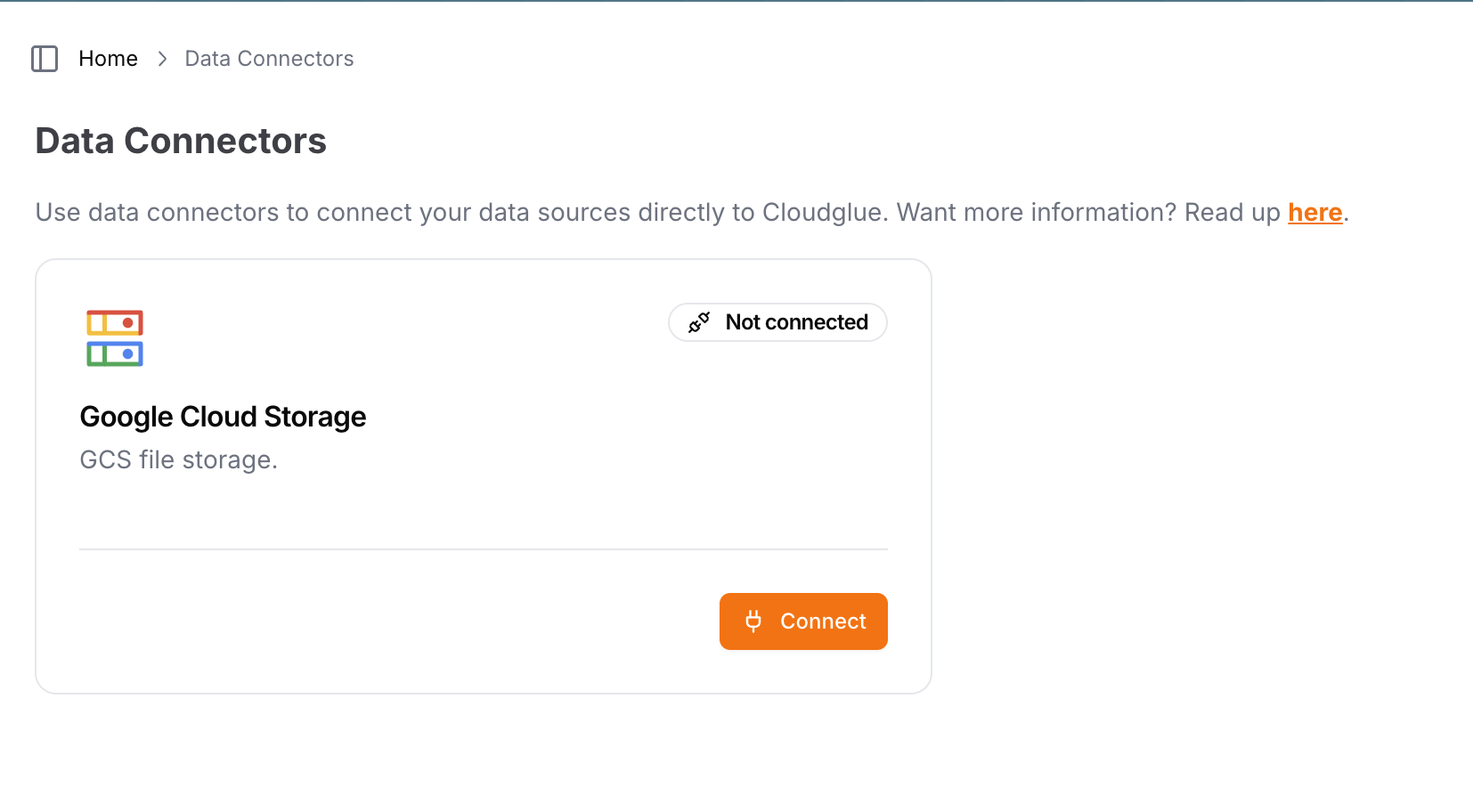Click the breadcrumb chevron separator
The width and height of the screenshot is (1473, 812).
pos(162,59)
